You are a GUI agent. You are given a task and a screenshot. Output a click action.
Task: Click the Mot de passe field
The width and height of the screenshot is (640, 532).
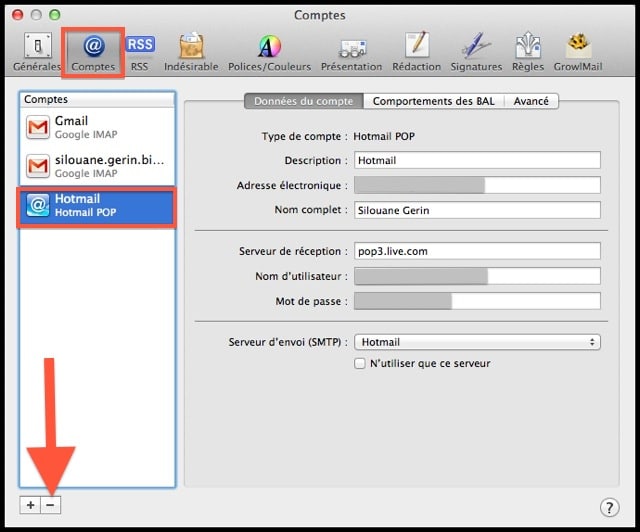477,301
